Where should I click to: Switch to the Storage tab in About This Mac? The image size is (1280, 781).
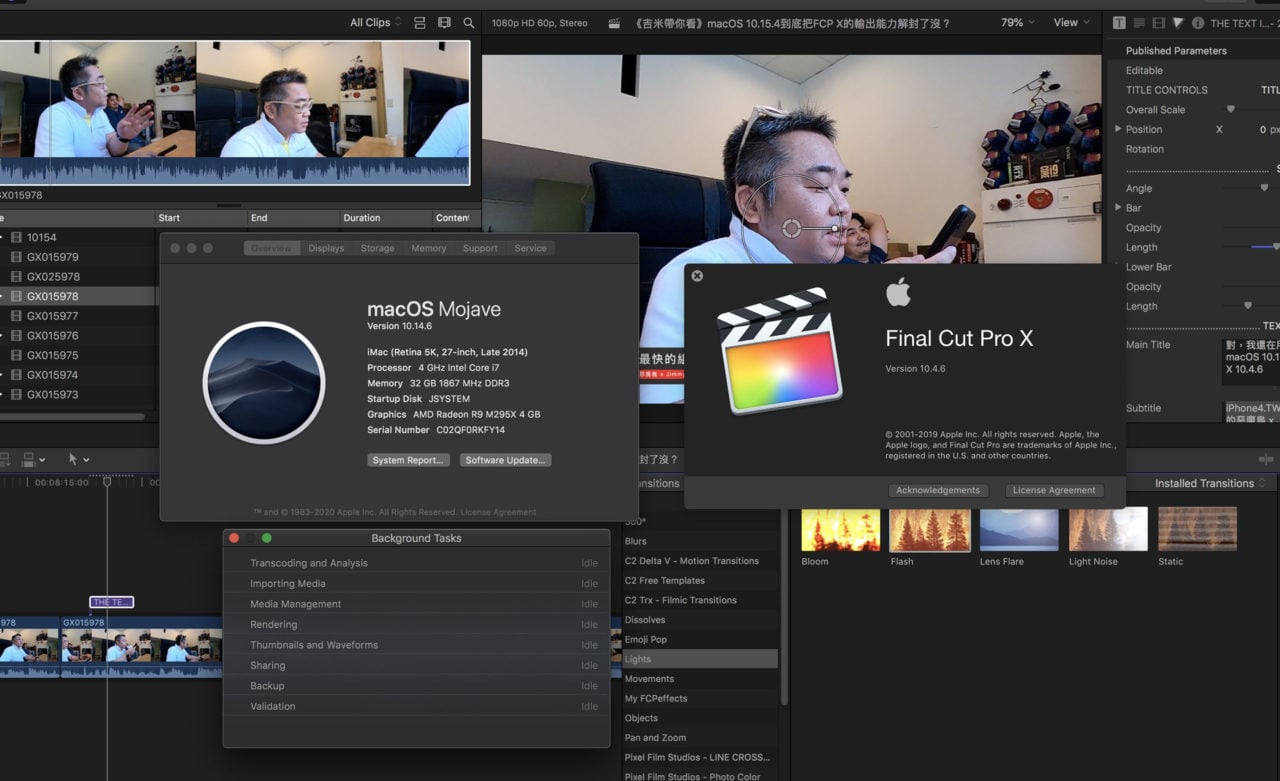377,248
